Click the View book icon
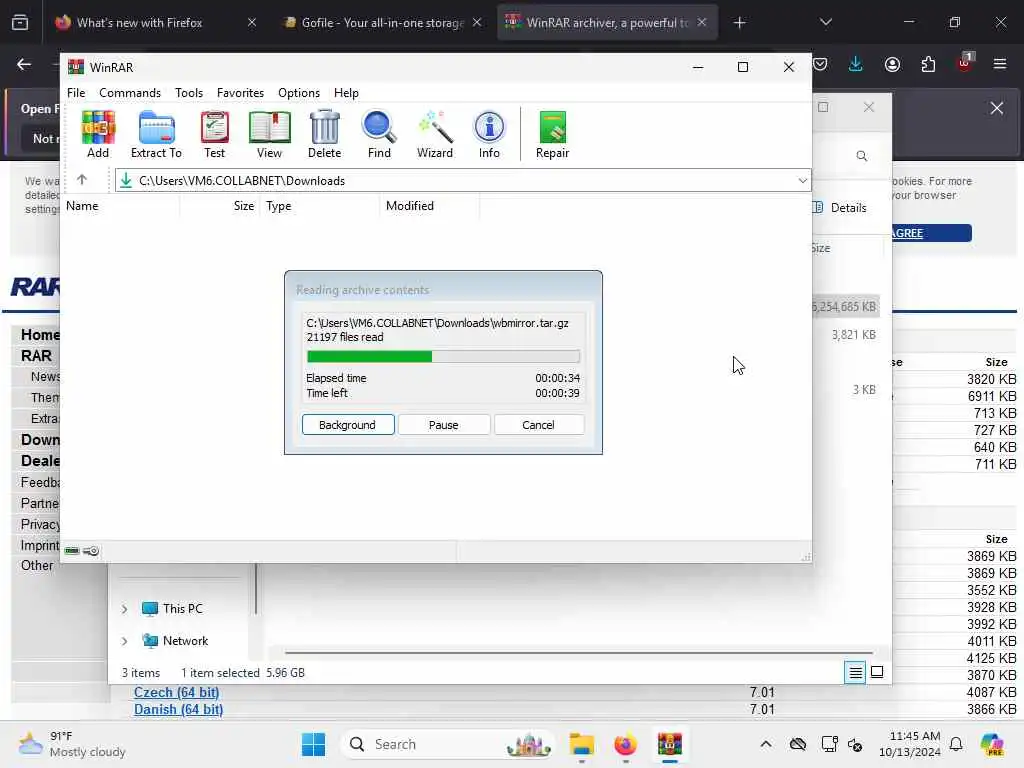1024x768 pixels. [x=269, y=134]
